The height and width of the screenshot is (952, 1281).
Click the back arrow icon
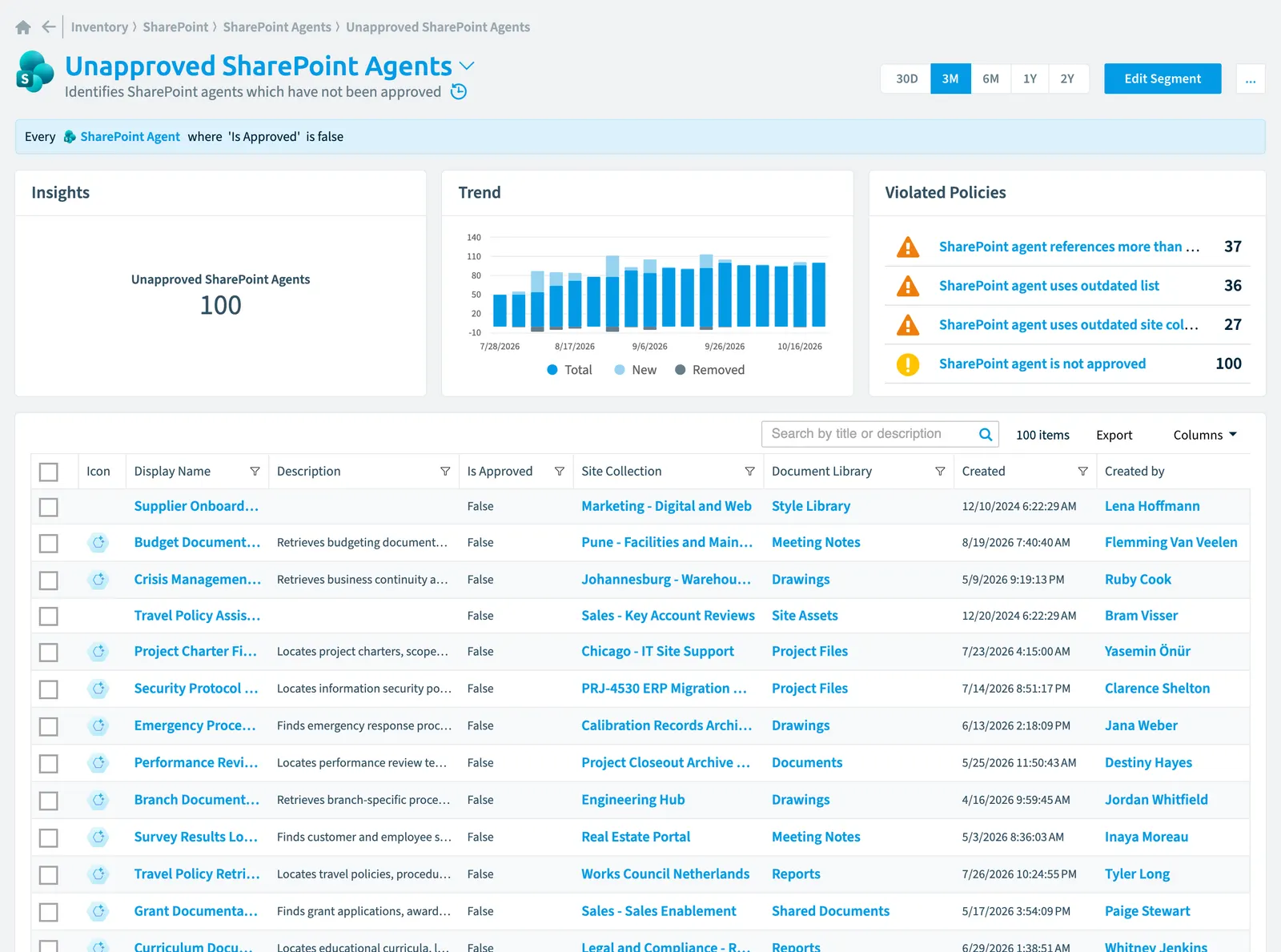(x=49, y=27)
